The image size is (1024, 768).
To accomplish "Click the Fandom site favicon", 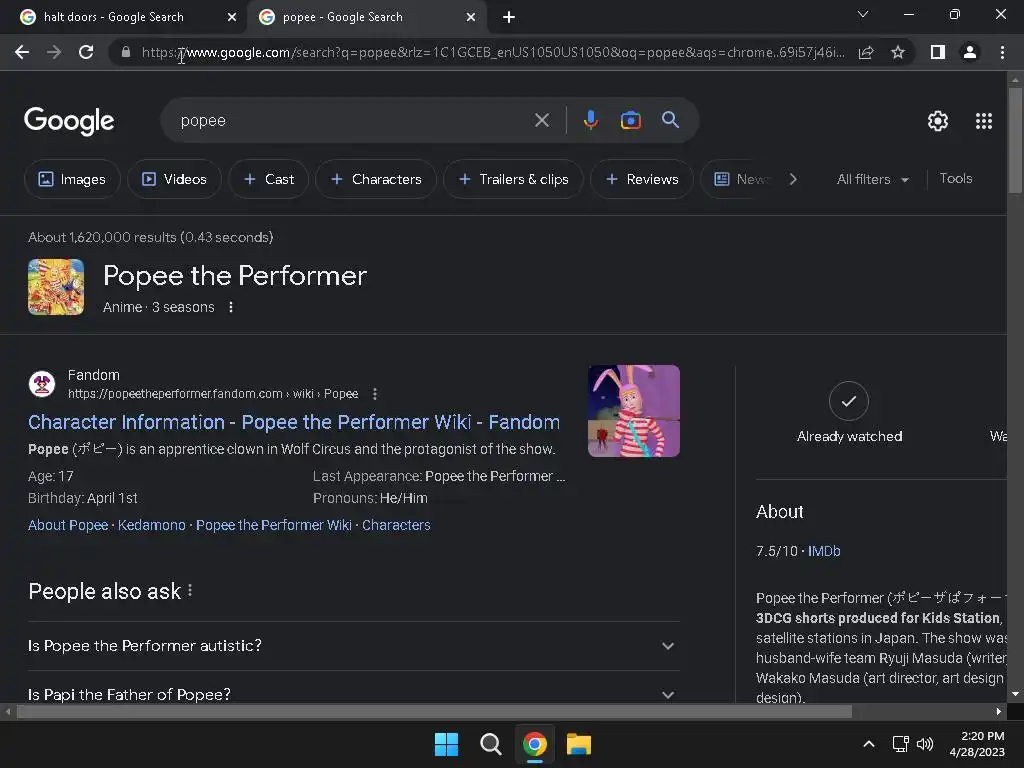I will (x=42, y=384).
